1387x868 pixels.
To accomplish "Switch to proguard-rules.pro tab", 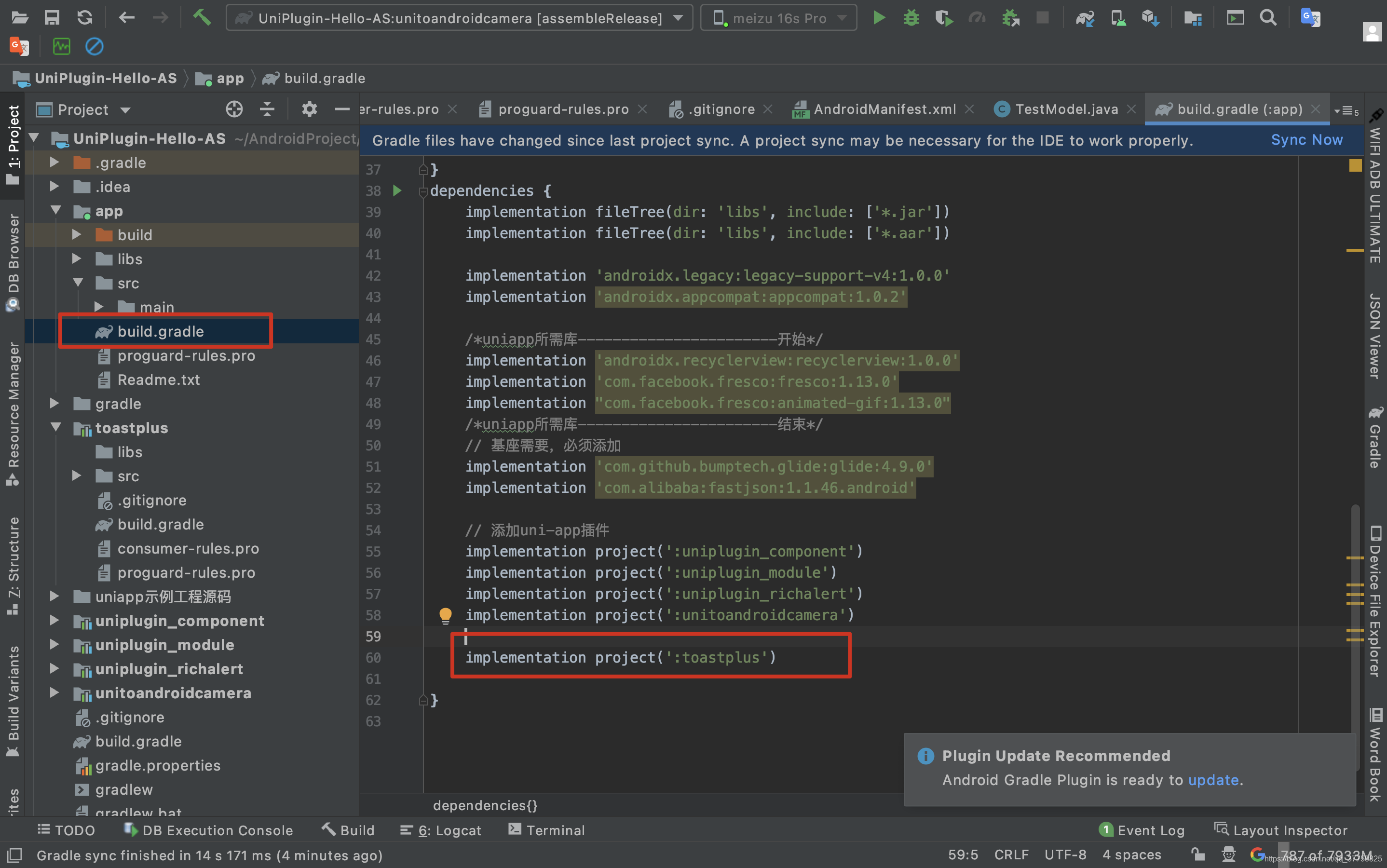I will pyautogui.click(x=563, y=109).
